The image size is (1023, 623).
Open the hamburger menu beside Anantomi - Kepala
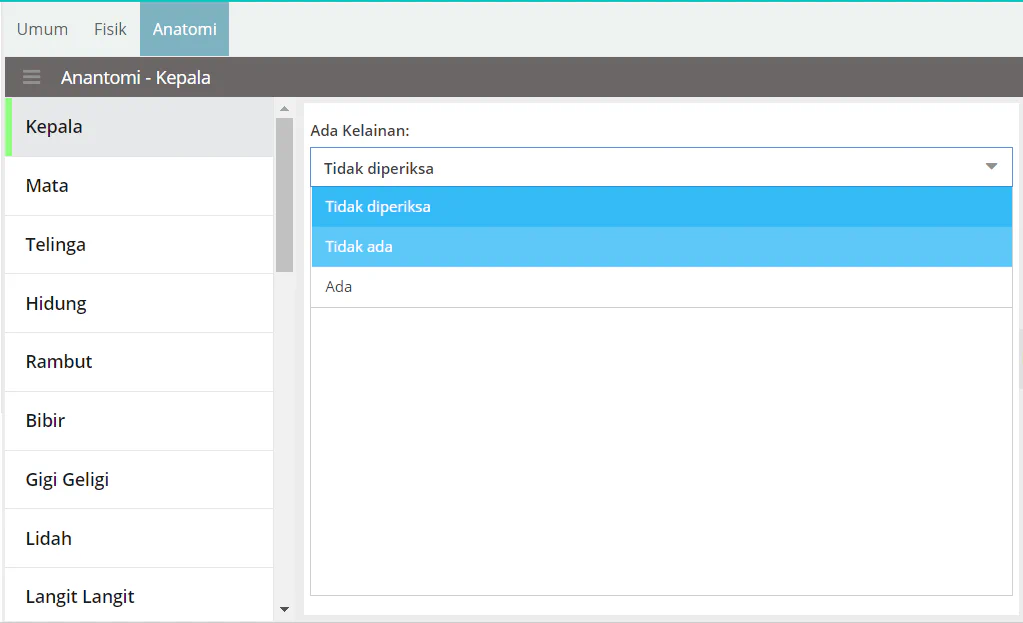tap(31, 77)
